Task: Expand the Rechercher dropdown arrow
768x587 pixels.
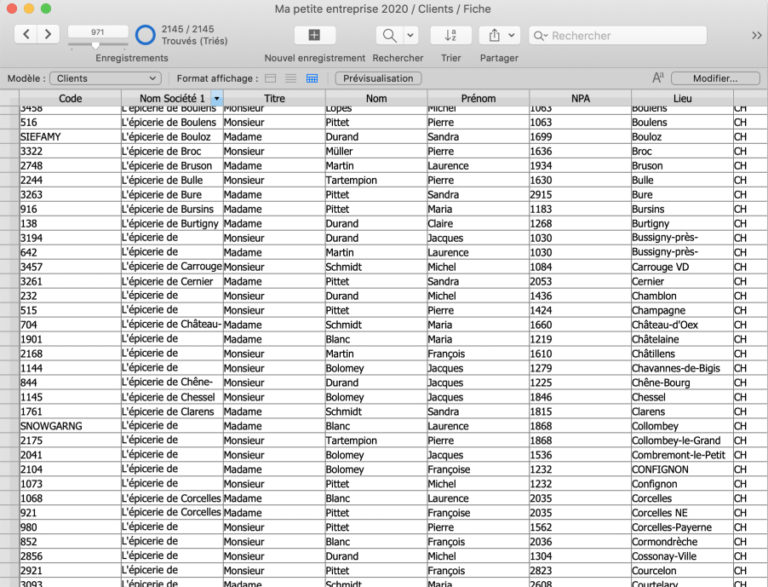Action: (411, 35)
